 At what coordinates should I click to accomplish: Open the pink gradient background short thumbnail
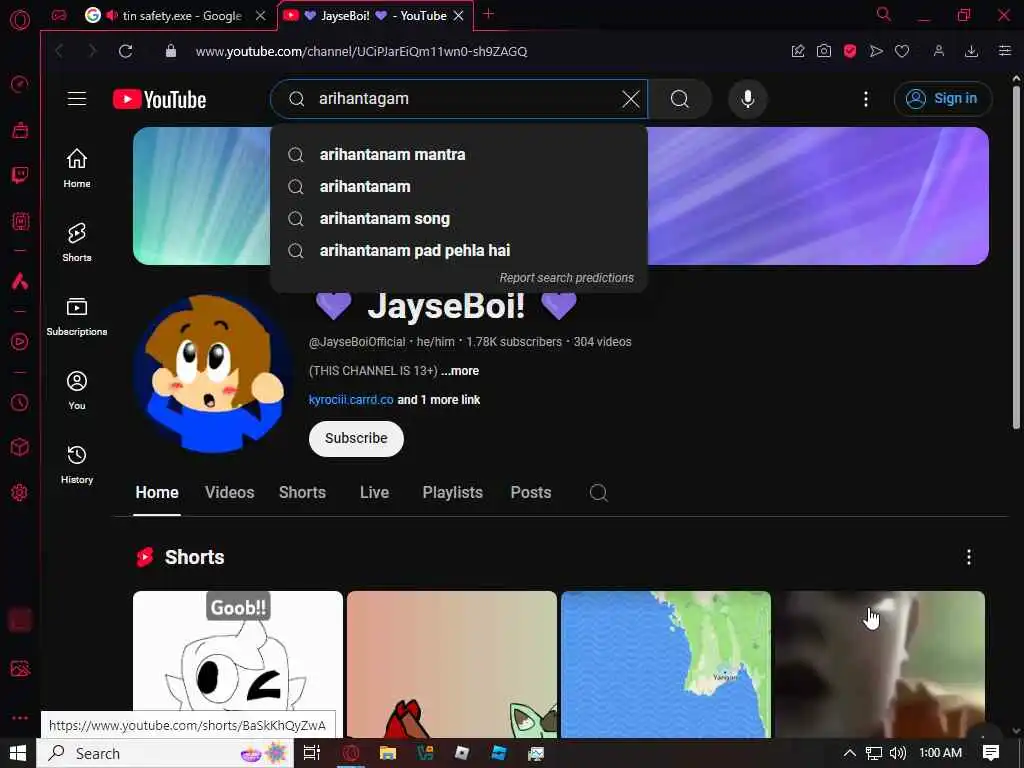pyautogui.click(x=452, y=664)
